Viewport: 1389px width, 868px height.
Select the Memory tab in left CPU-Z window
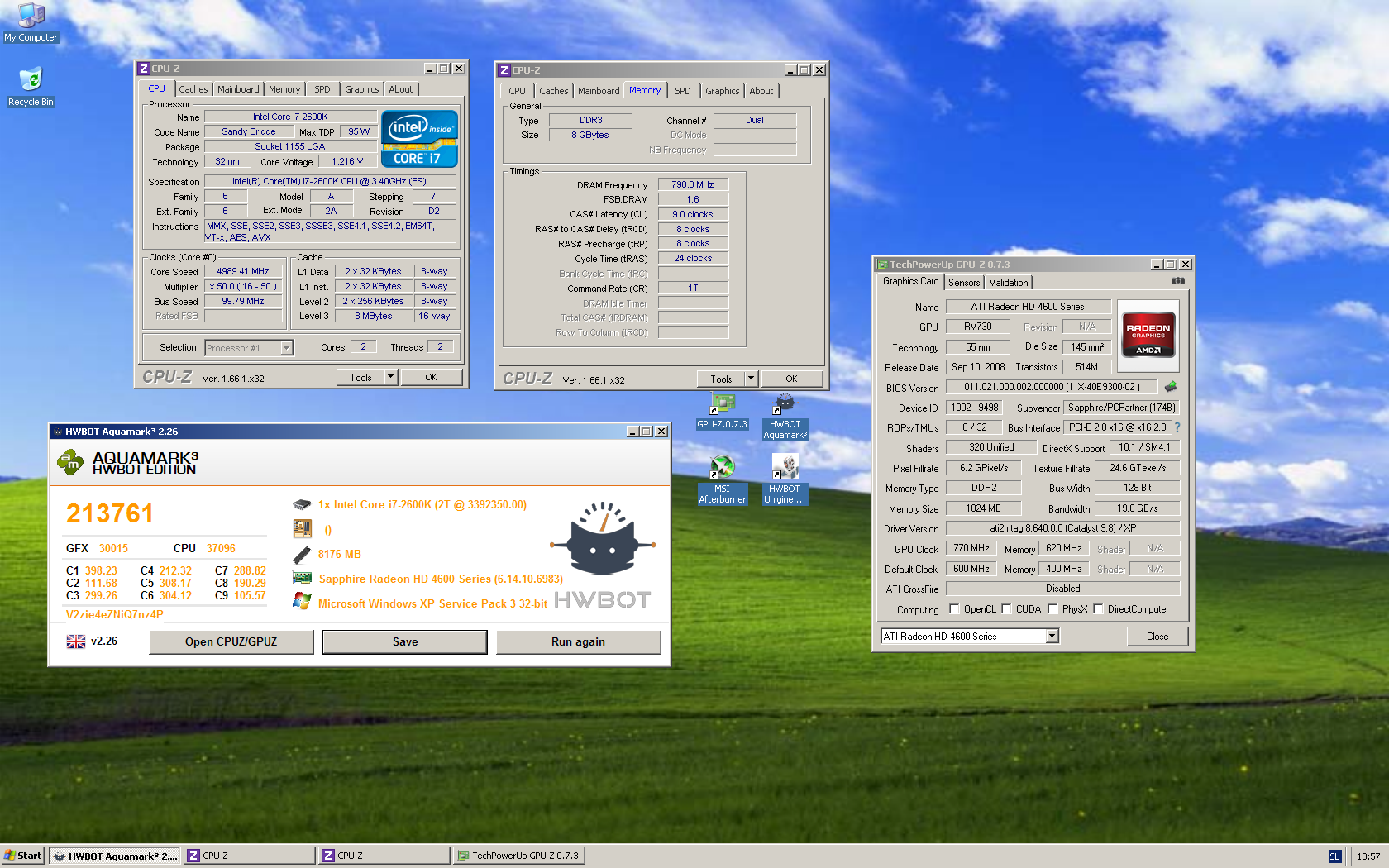(284, 89)
